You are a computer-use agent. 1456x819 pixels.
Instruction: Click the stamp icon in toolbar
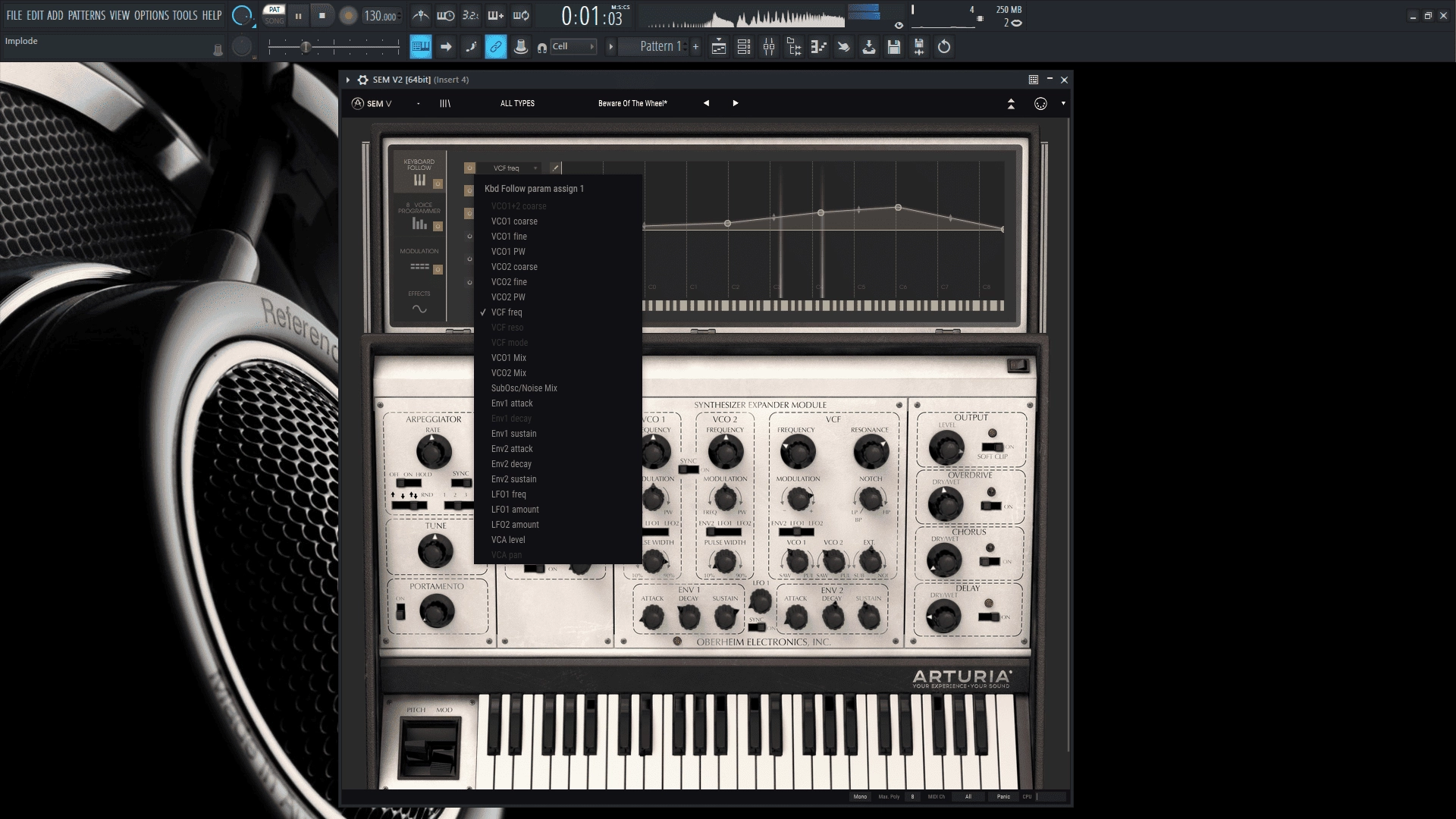coord(521,47)
